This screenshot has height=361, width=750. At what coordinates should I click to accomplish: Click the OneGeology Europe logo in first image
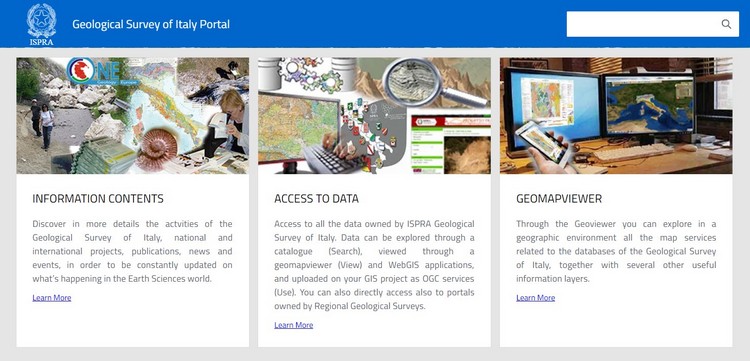pyautogui.click(x=103, y=71)
